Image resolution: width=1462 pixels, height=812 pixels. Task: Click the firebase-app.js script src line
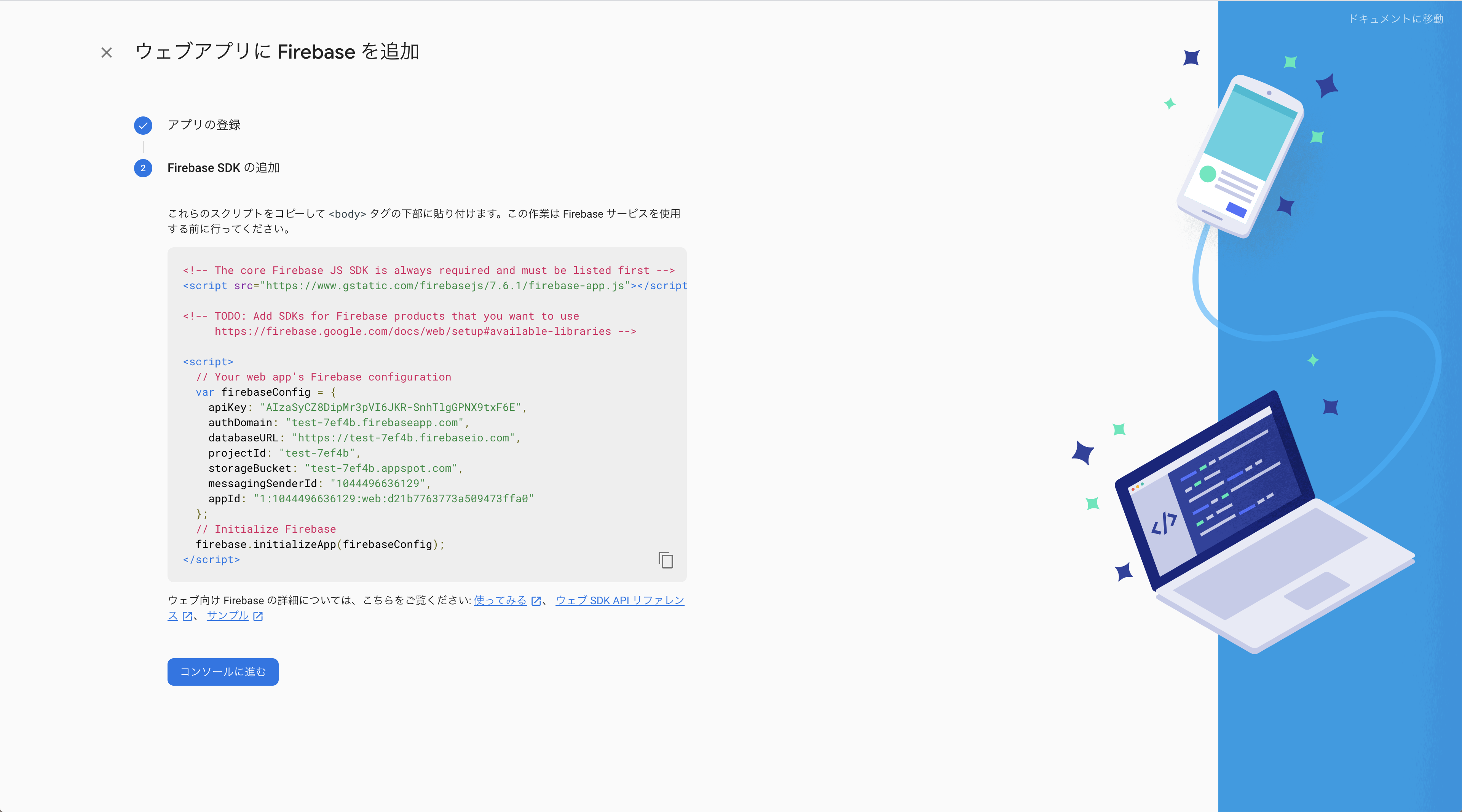435,286
